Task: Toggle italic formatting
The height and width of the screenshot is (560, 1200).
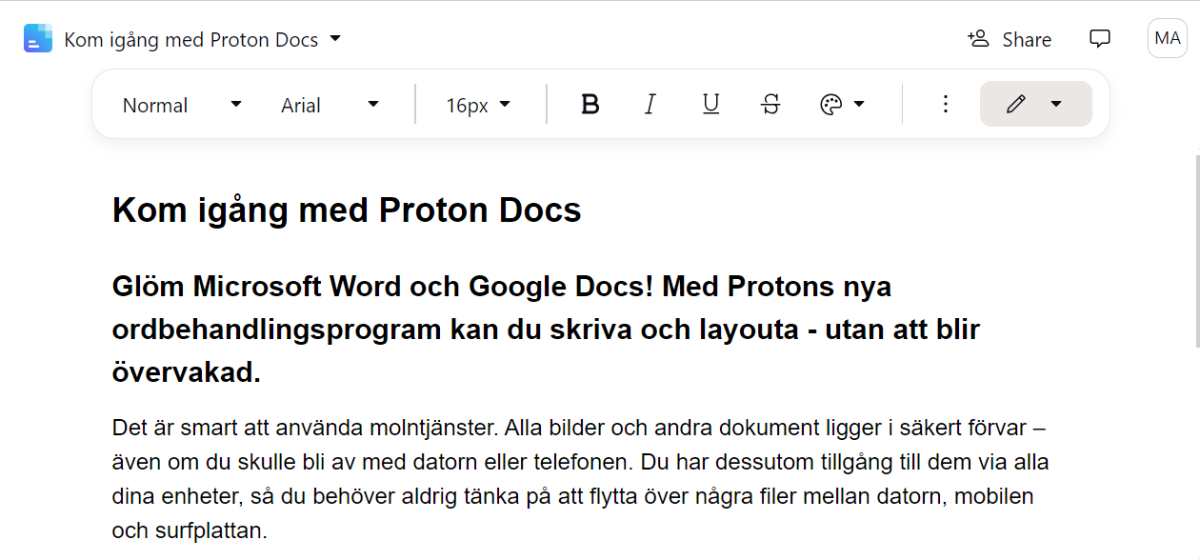Action: tap(650, 105)
